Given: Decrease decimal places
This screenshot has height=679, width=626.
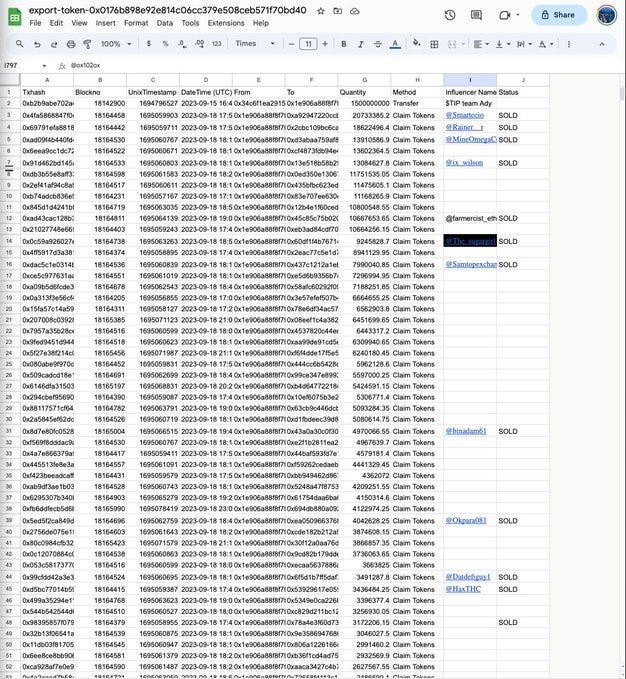Looking at the screenshot, I should 182,44.
